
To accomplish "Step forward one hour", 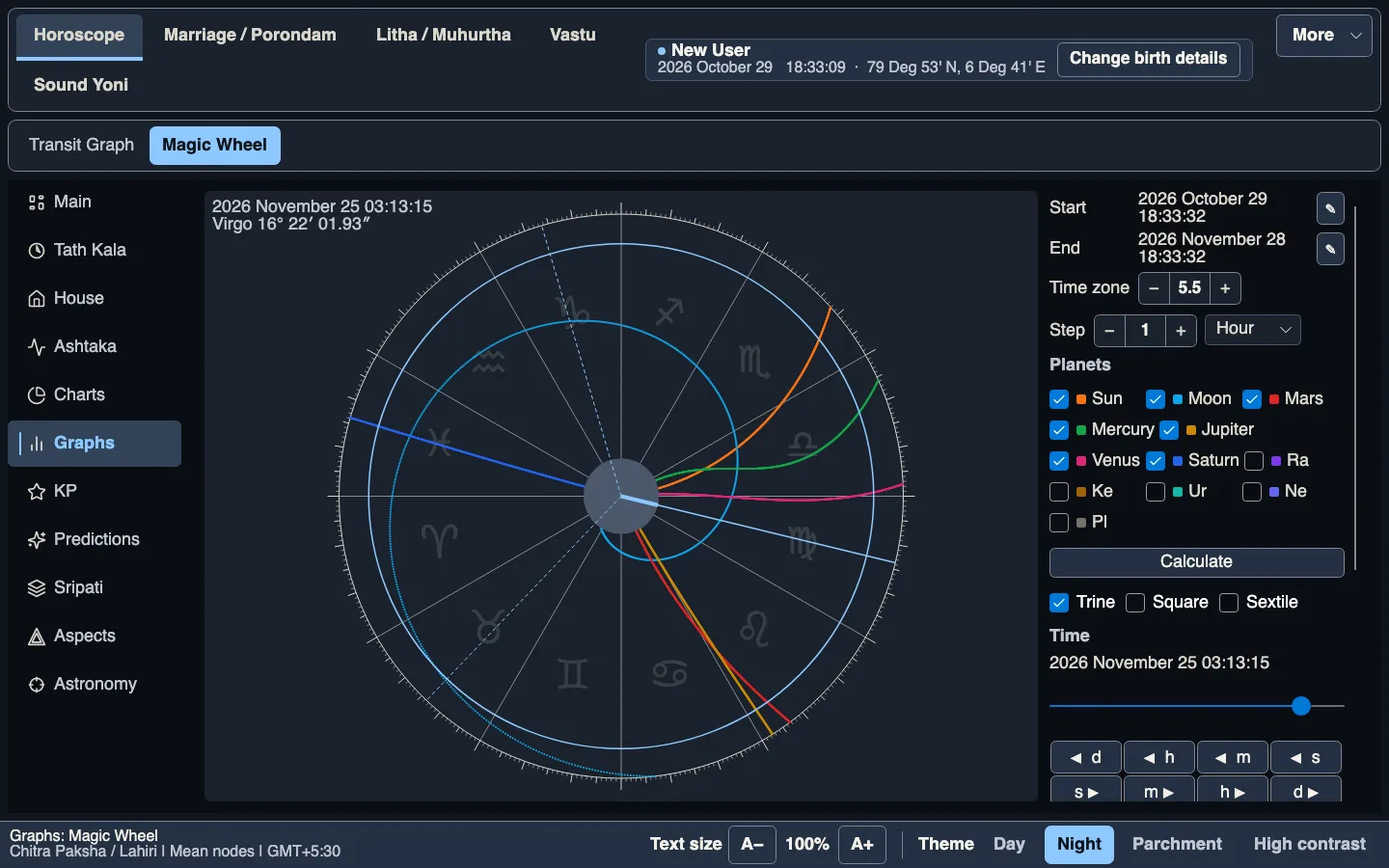I will tap(1233, 790).
